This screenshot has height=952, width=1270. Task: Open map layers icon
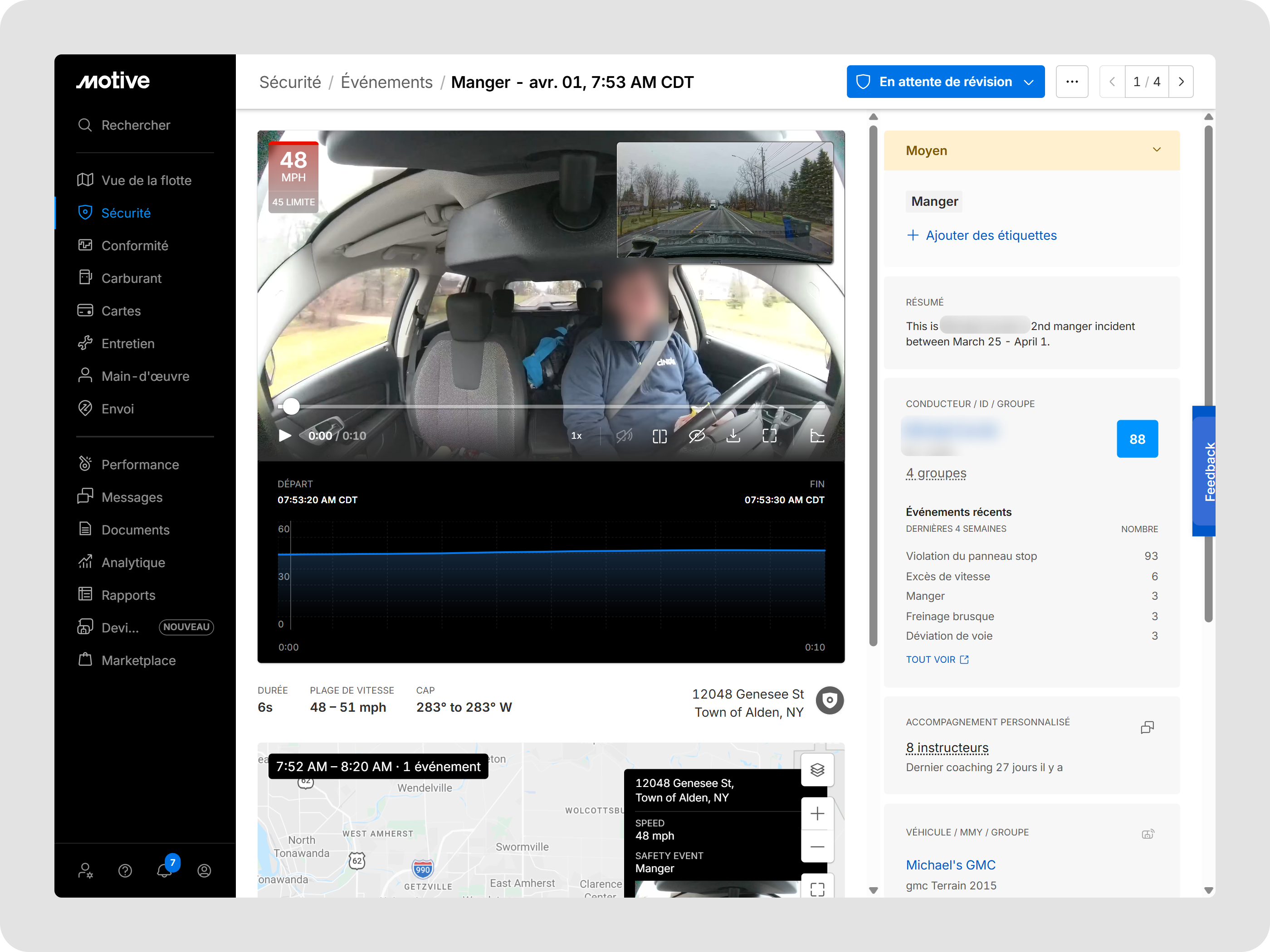(x=817, y=769)
